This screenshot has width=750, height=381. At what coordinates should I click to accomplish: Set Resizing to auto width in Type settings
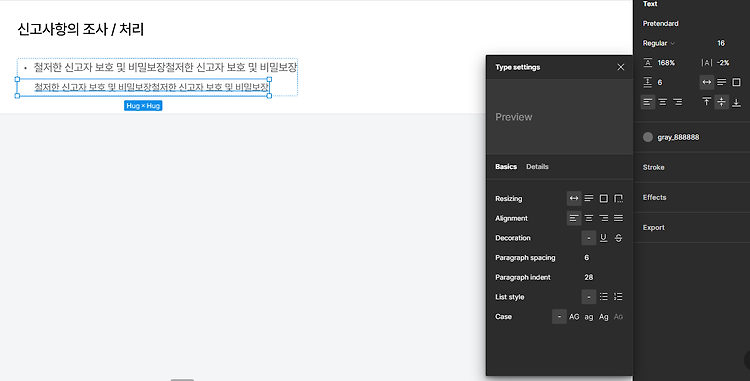pos(574,198)
